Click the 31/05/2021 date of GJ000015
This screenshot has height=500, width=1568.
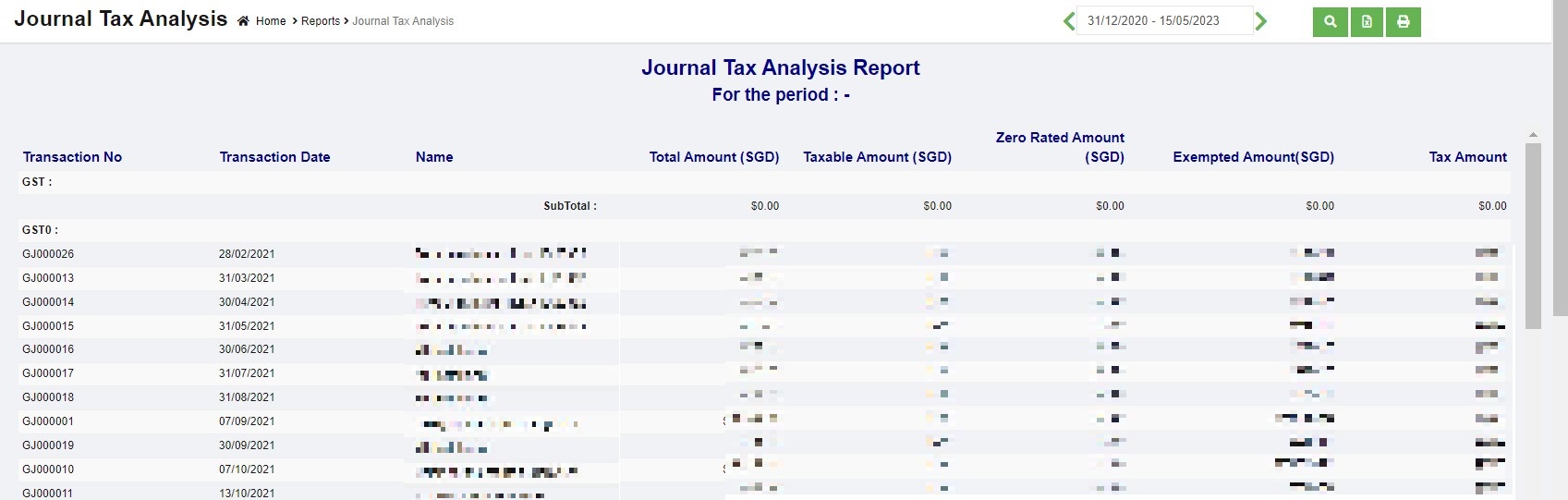tap(247, 326)
